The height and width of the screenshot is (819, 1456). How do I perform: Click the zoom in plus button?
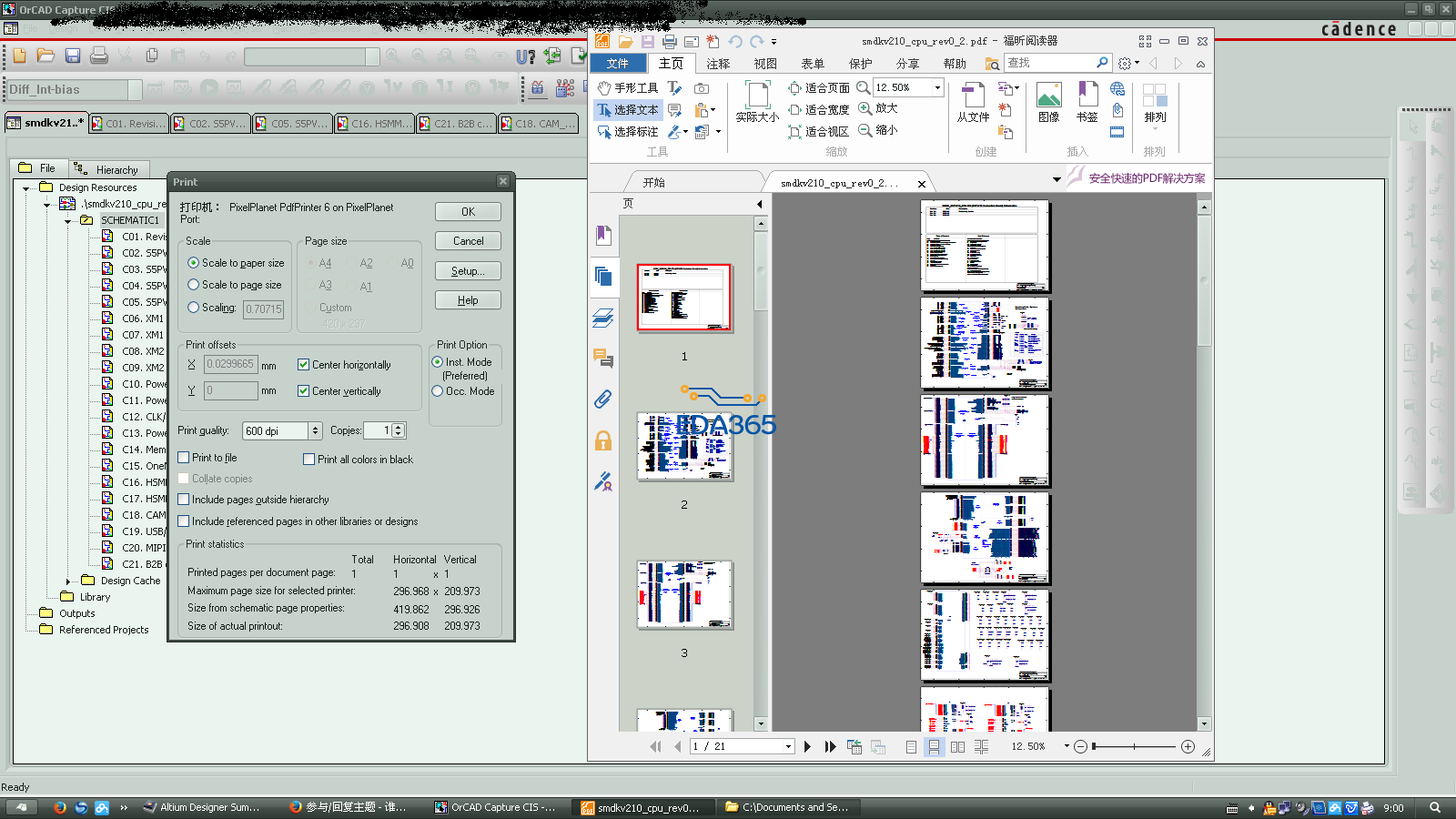(x=1188, y=746)
